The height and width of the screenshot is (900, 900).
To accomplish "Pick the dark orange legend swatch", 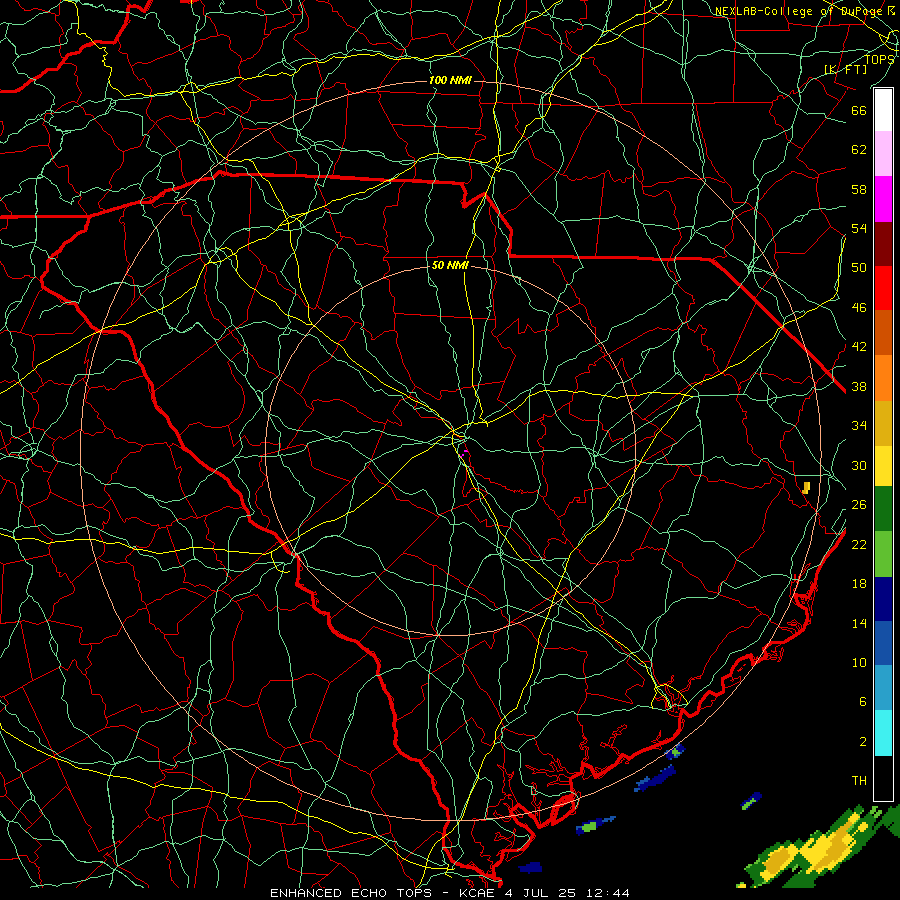I will tap(883, 332).
